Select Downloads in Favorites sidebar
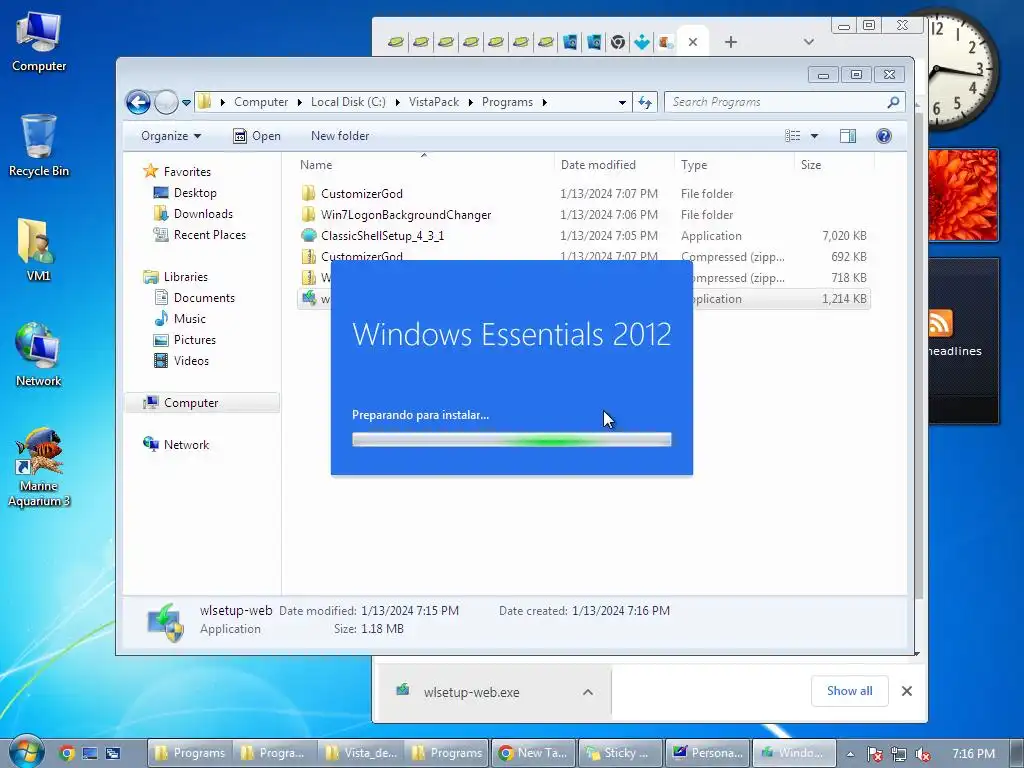This screenshot has width=1024, height=768. (202, 214)
